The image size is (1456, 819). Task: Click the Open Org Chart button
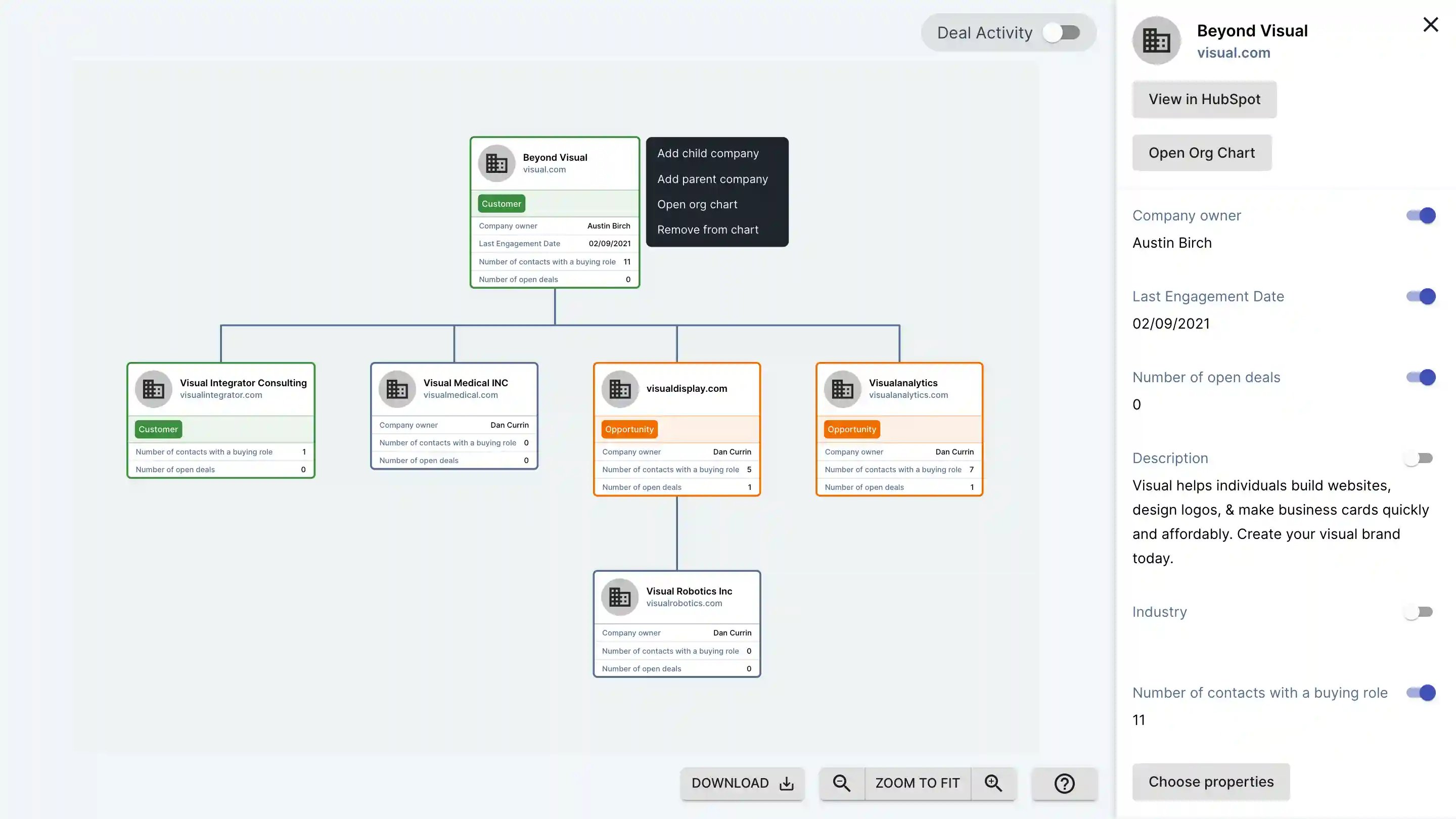point(1202,153)
